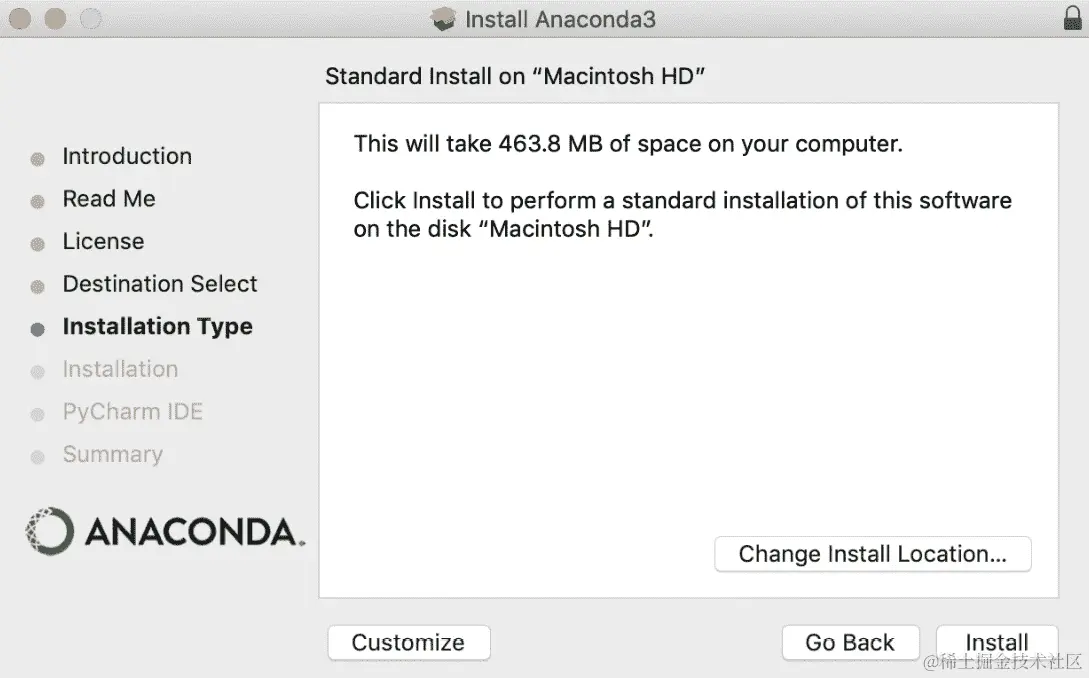Image resolution: width=1089 pixels, height=678 pixels.
Task: Select the License step in sidebar
Action: pos(102,241)
